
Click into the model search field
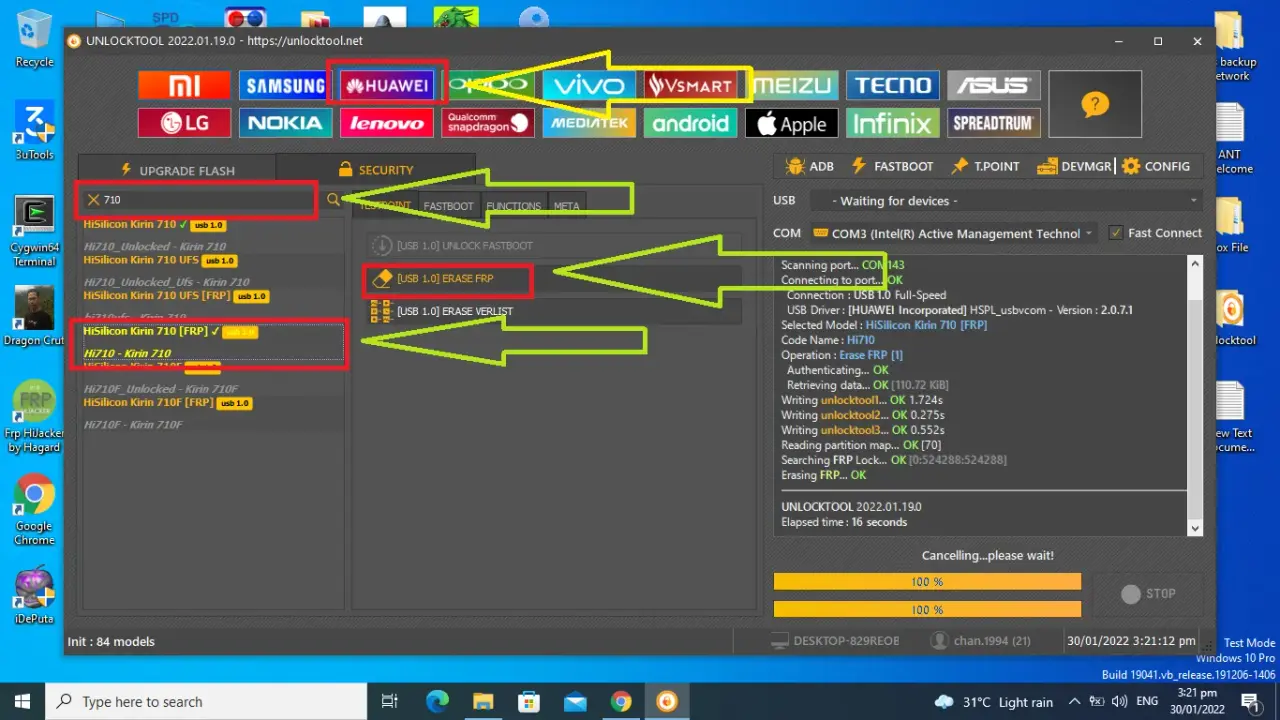coord(208,200)
